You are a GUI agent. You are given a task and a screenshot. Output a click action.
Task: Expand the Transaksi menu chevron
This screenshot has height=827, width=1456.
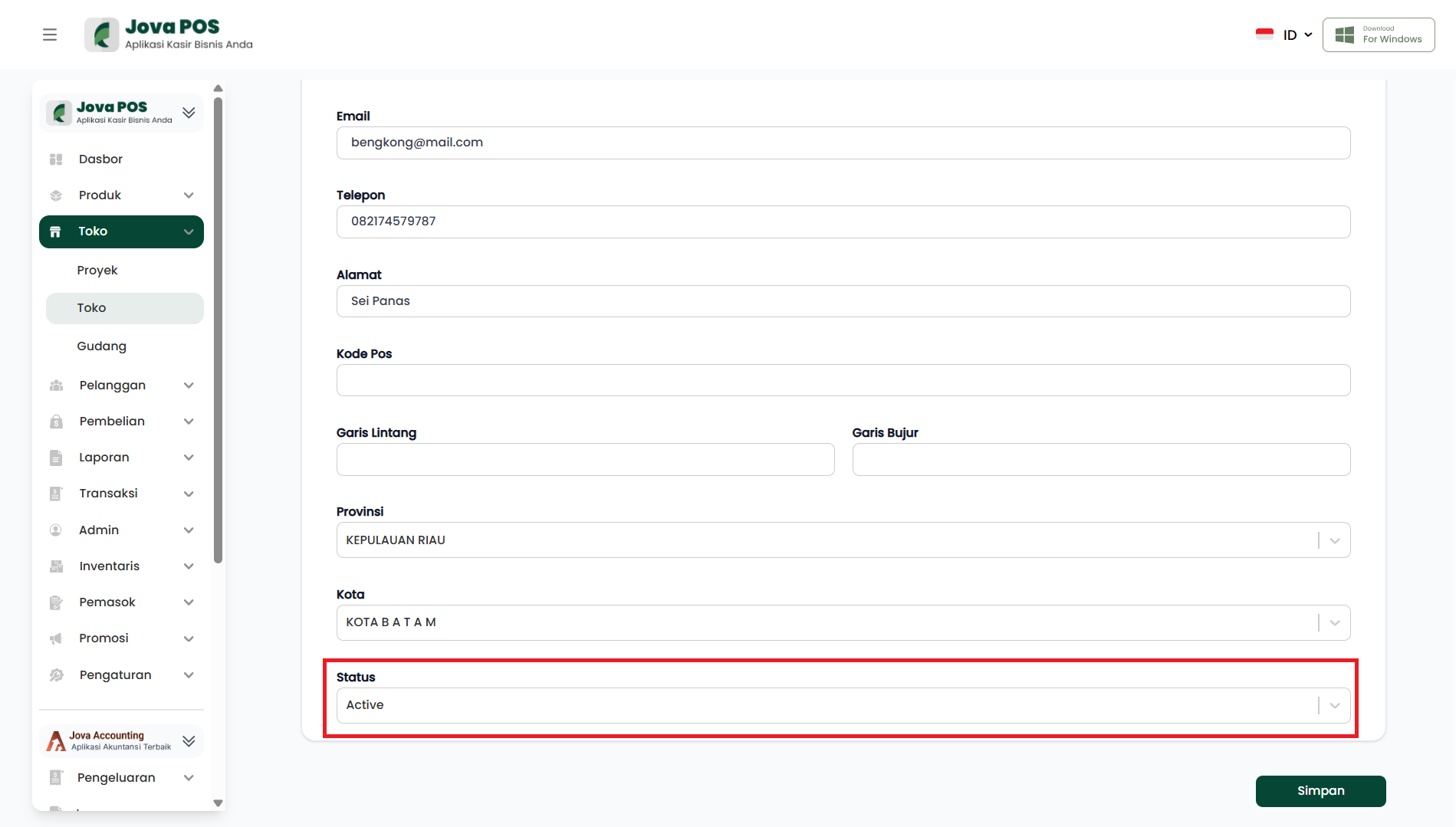click(x=189, y=494)
